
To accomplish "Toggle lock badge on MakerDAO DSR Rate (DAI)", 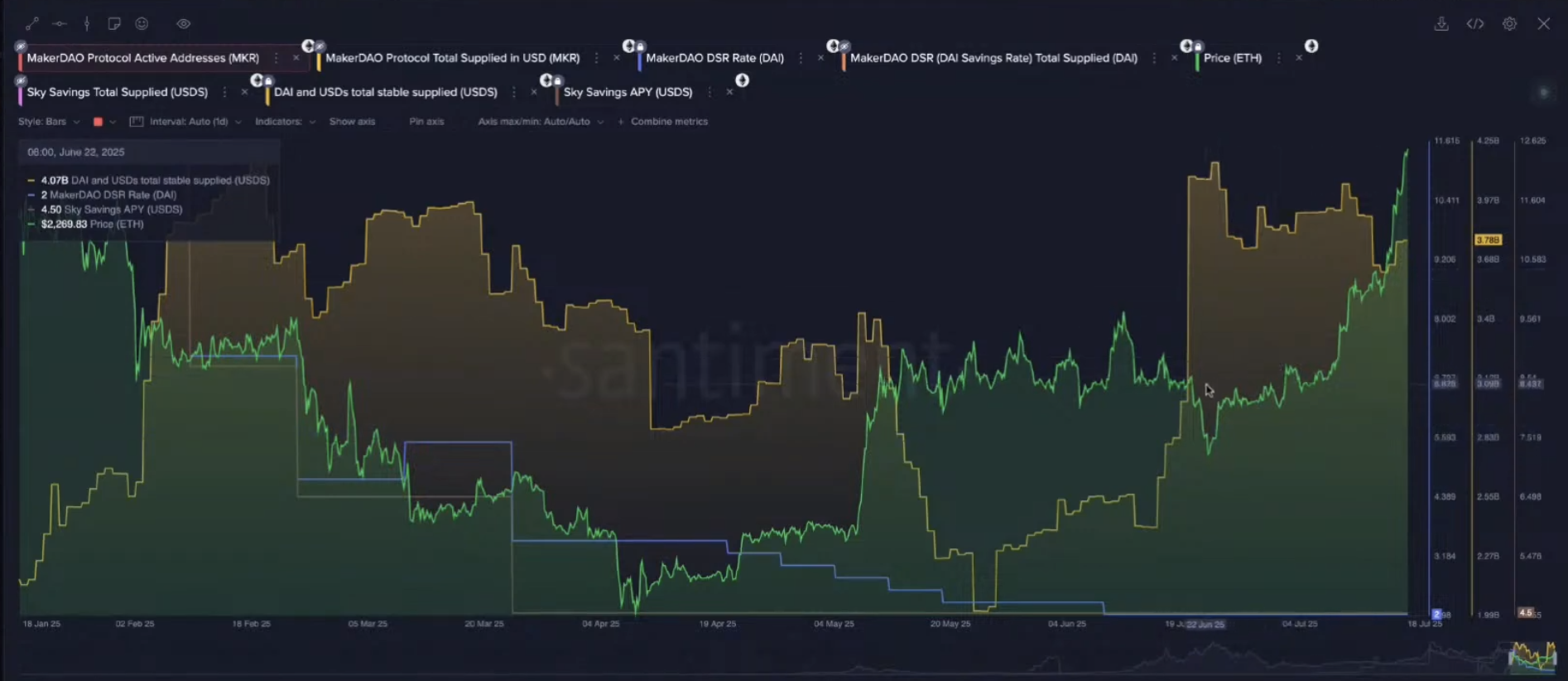I will (x=640, y=46).
